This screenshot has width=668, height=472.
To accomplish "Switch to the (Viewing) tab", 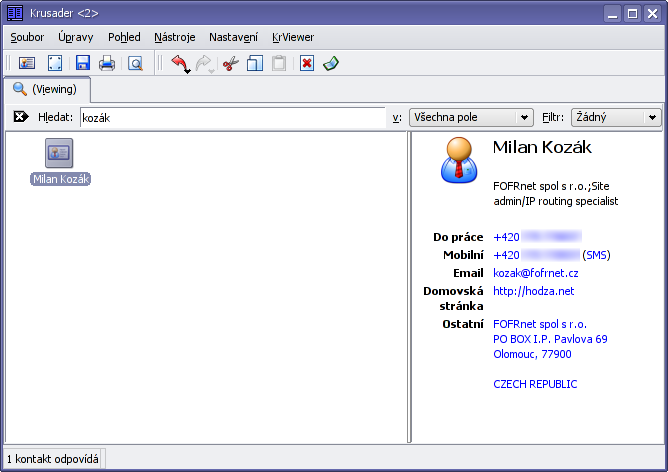I will tap(46, 89).
